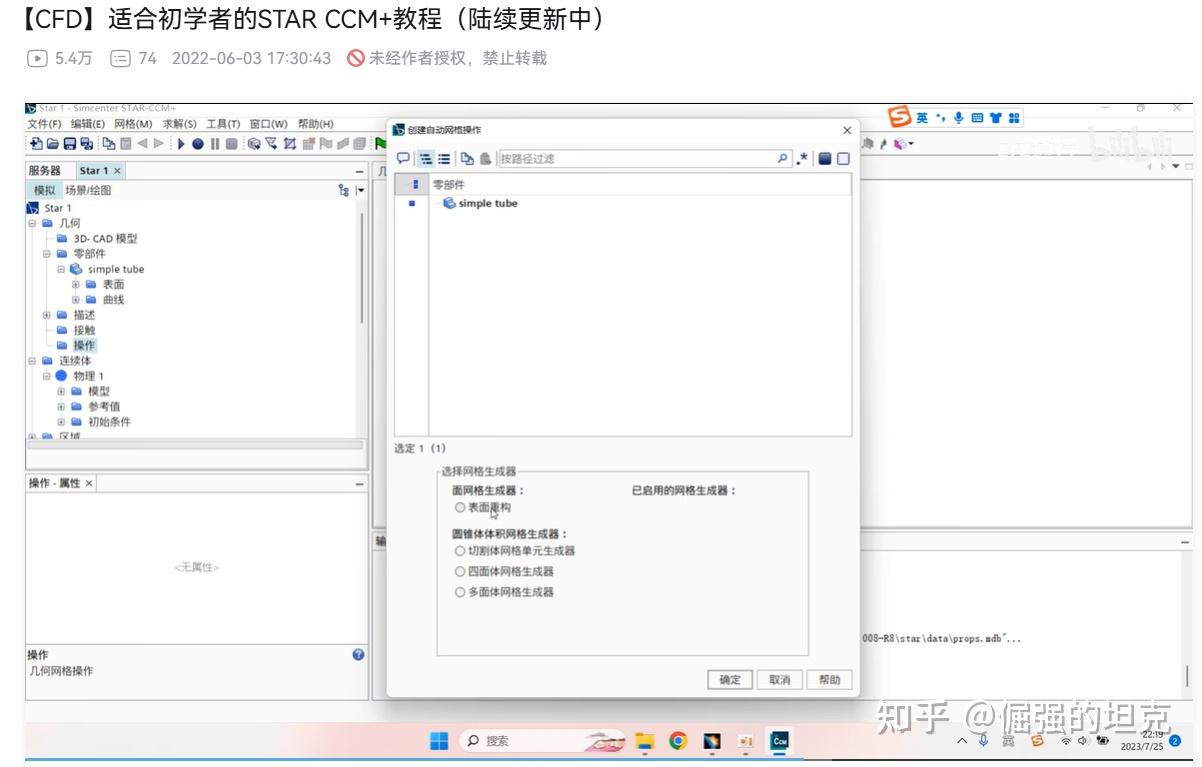Click the tree hierarchy icon in the simulation panel
This screenshot has height=767, width=1202.
pyautogui.click(x=344, y=190)
